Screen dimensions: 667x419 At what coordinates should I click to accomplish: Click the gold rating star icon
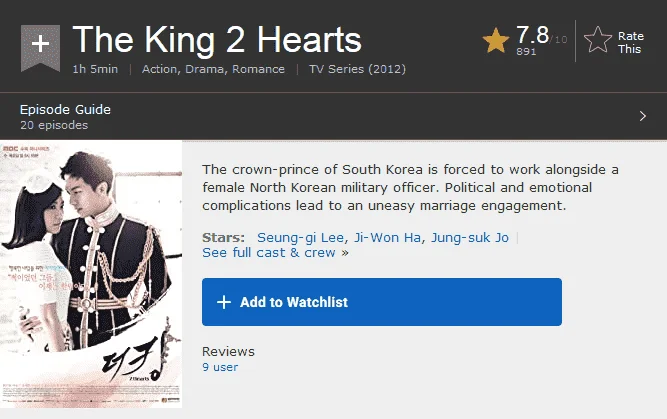496,41
